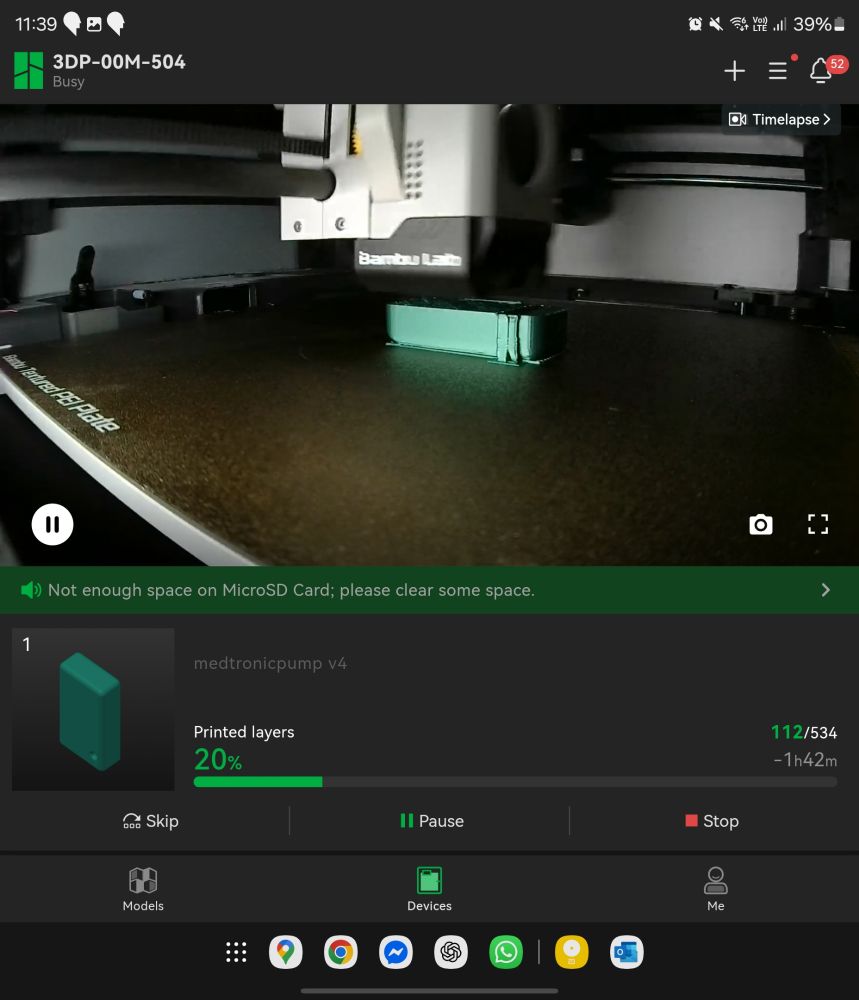Switch to the Models tab
This screenshot has width=859, height=1000.
pos(143,889)
